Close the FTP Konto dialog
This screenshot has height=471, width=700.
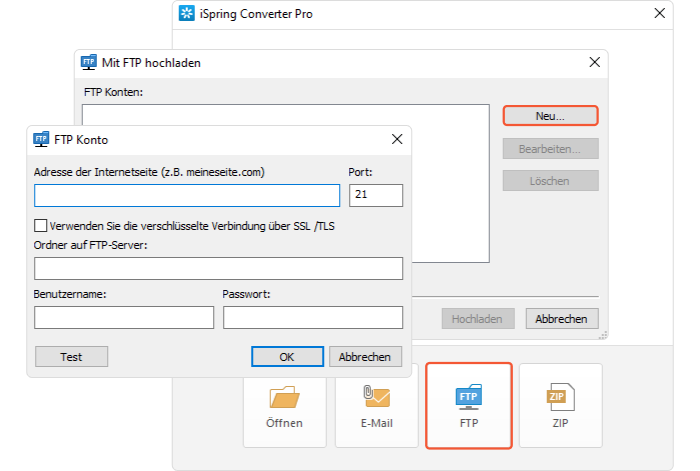coord(397,139)
